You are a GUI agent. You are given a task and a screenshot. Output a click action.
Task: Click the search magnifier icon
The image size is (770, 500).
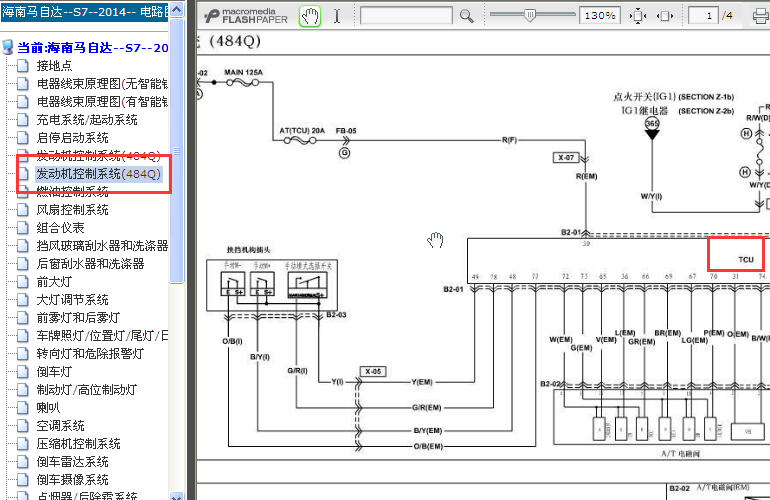tap(467, 16)
